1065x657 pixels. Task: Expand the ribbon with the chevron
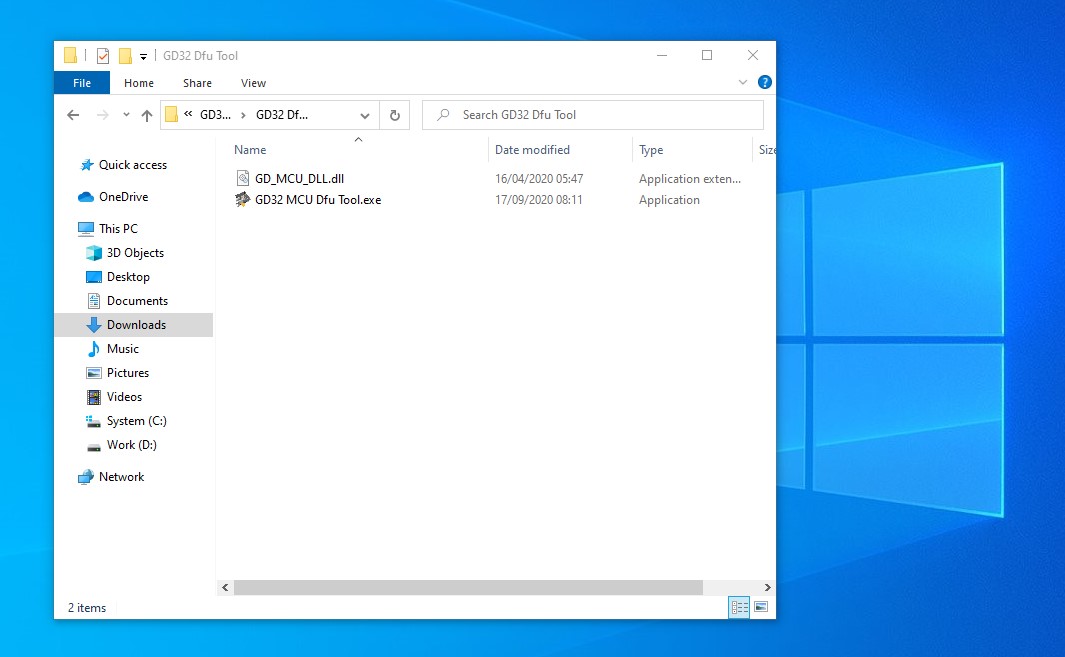point(742,82)
